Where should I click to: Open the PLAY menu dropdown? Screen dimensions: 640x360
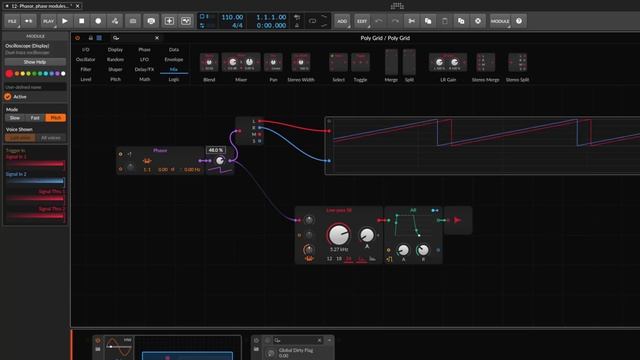coord(48,21)
